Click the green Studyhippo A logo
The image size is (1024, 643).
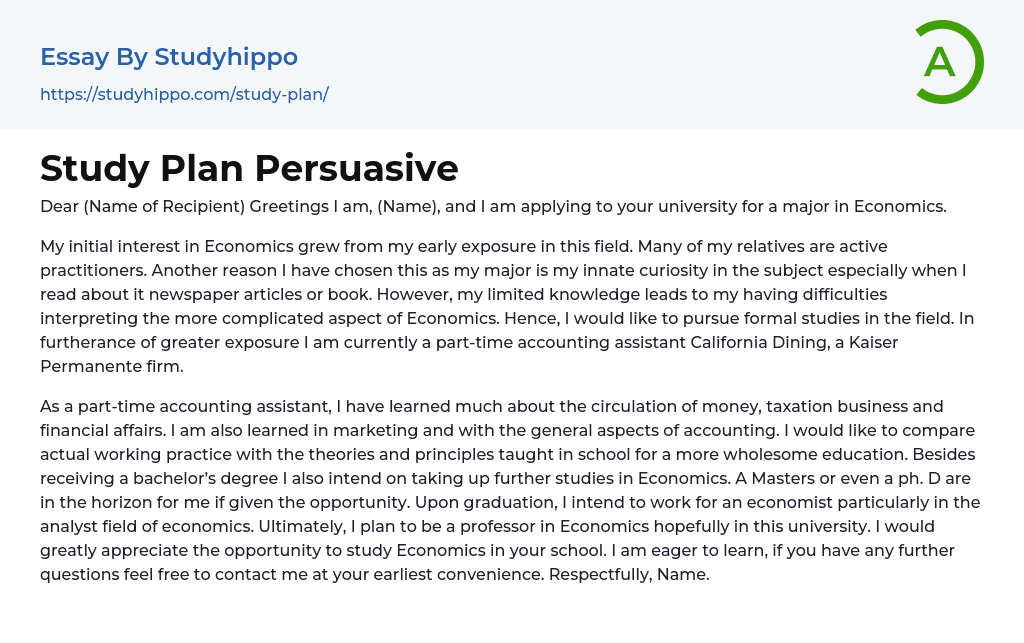(x=941, y=62)
